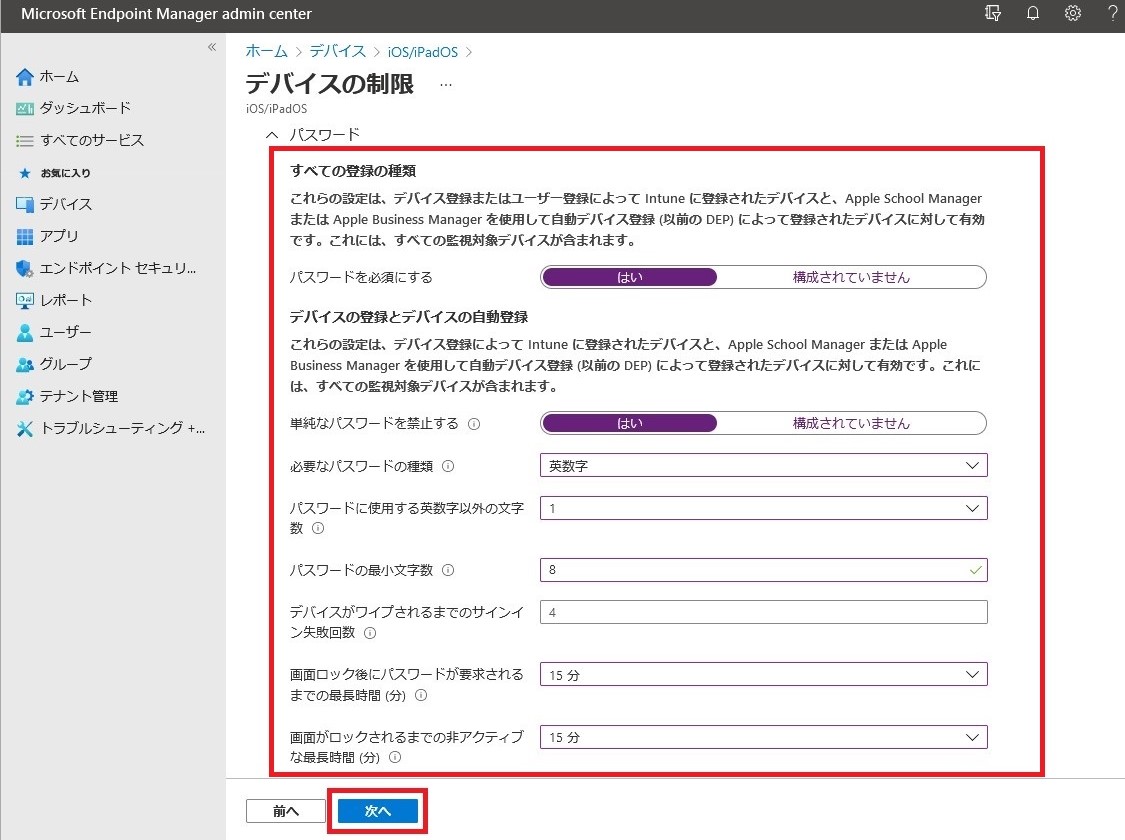The image size is (1125, 840).
Task: Set パスワードを必須にする to はい
Action: 629,278
